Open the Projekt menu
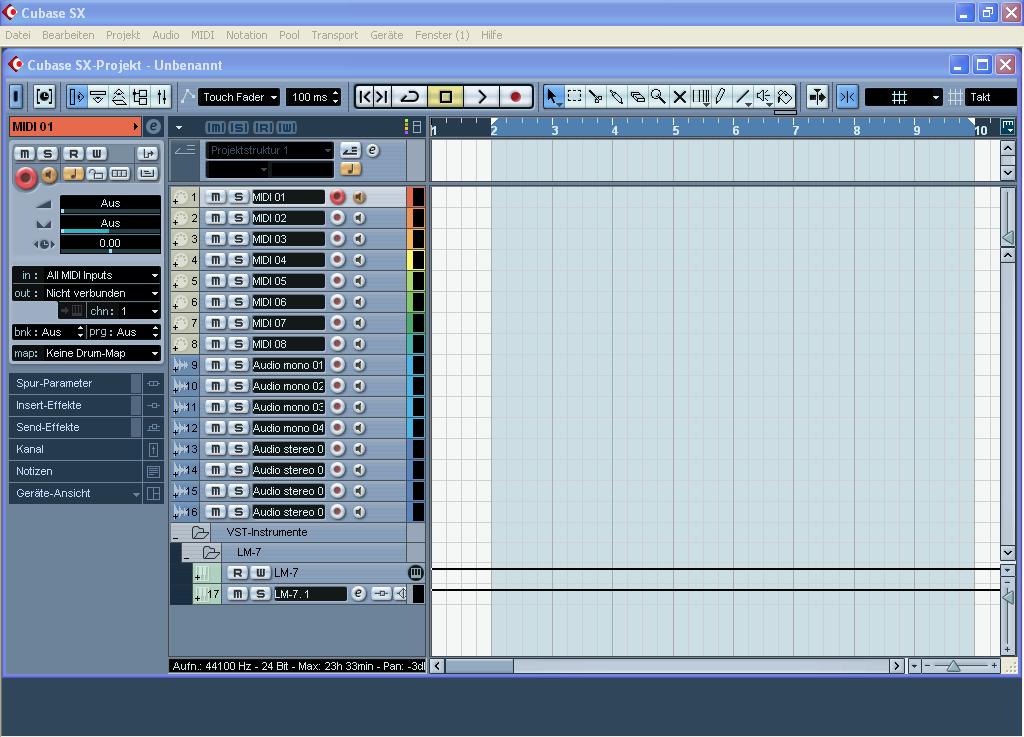 pyautogui.click(x=123, y=35)
